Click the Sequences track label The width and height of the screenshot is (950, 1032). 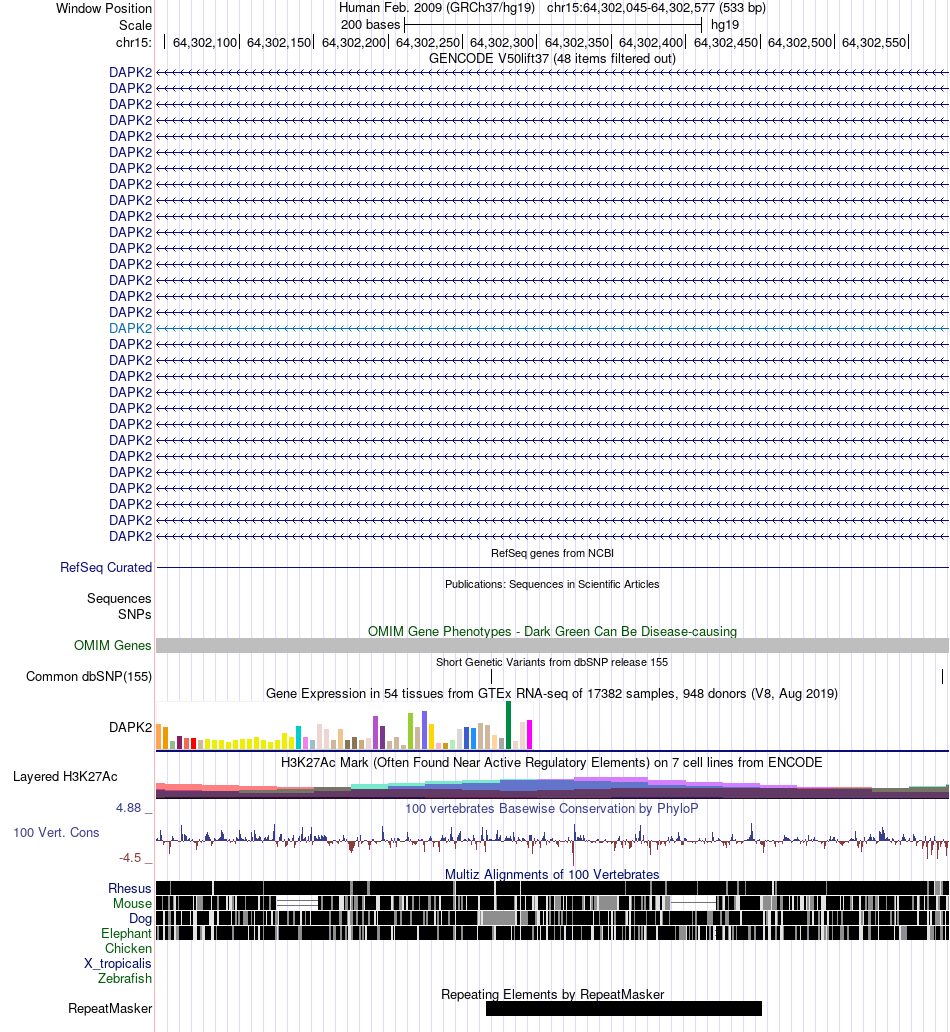point(119,598)
